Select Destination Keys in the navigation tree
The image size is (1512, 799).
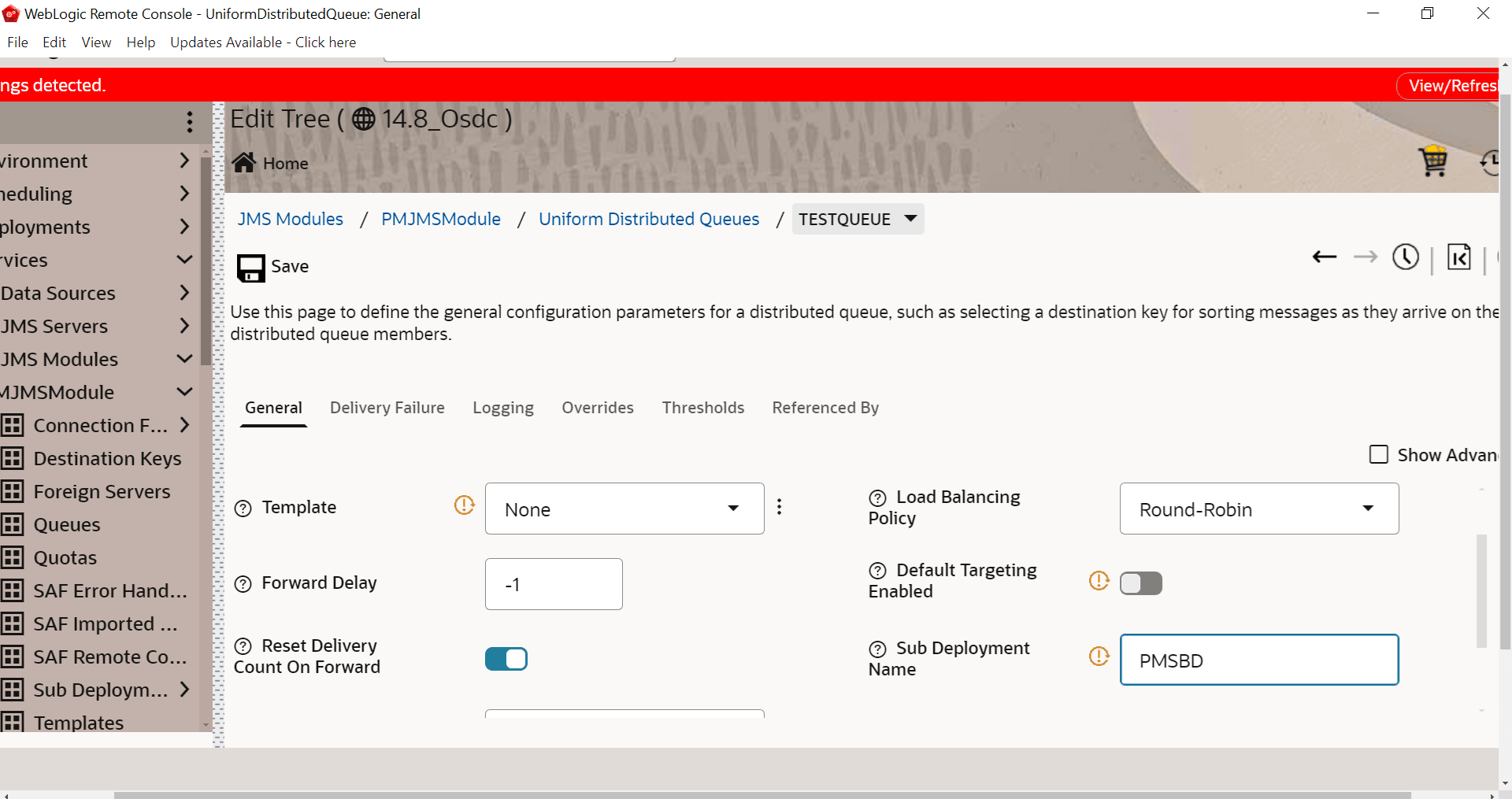pos(107,458)
